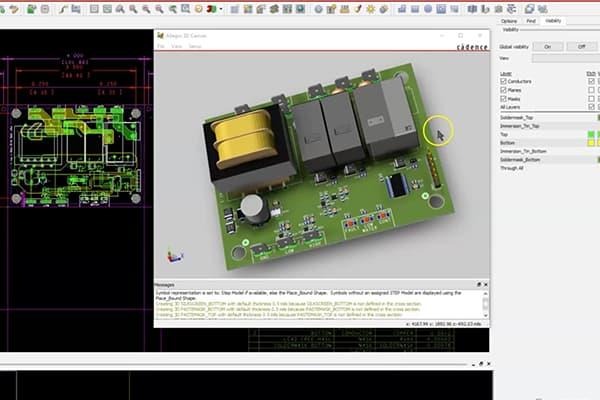
Task: Open the small arrow menu of bottom panel
Action: (474, 364)
